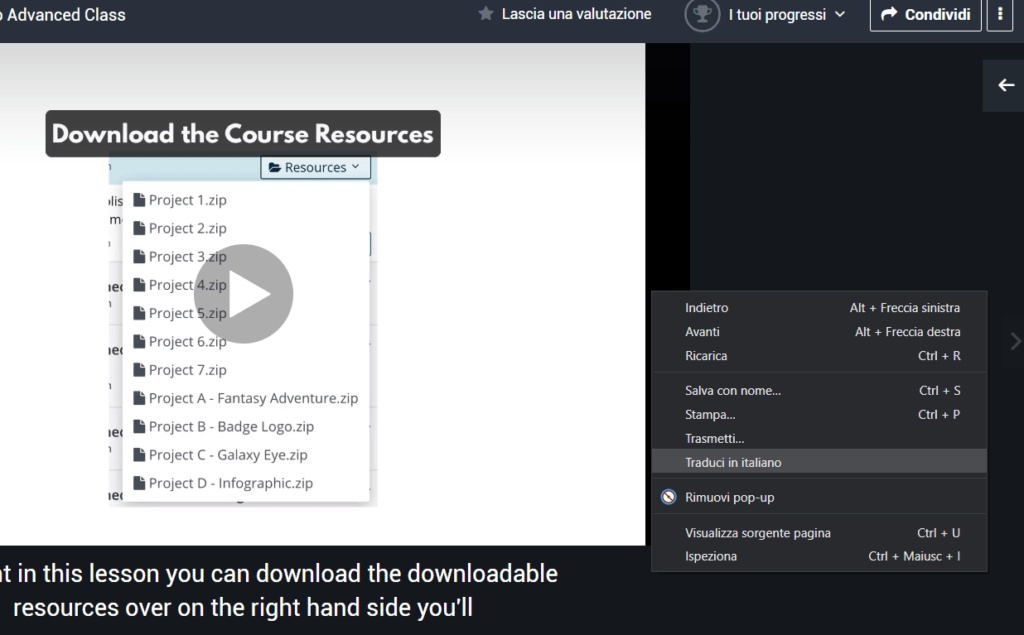The image size is (1024, 635).
Task: Select Indietro in the context menu
Action: [707, 308]
